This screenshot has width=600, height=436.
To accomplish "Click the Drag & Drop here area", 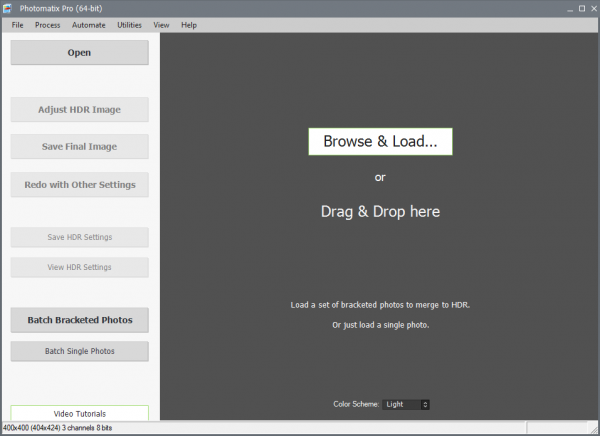I will (x=380, y=211).
